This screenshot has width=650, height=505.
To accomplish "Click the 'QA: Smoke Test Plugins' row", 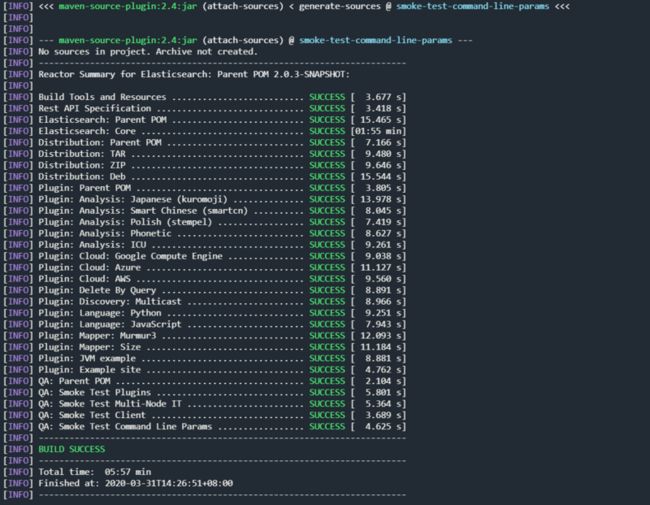I will click(204, 393).
